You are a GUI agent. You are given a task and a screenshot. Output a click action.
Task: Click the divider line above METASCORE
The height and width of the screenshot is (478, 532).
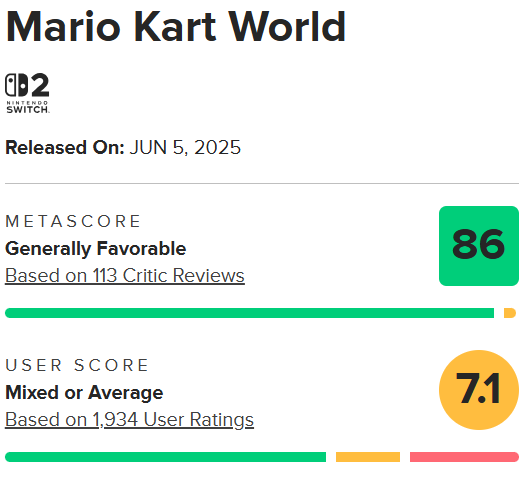(x=262, y=184)
